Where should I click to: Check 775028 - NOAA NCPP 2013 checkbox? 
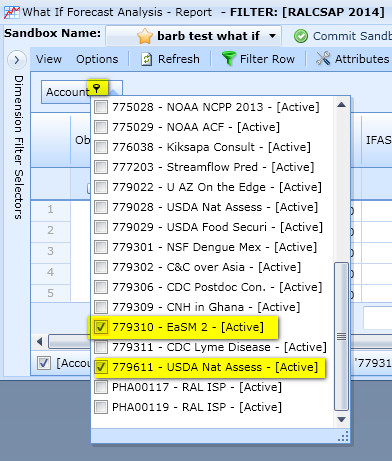tap(101, 107)
